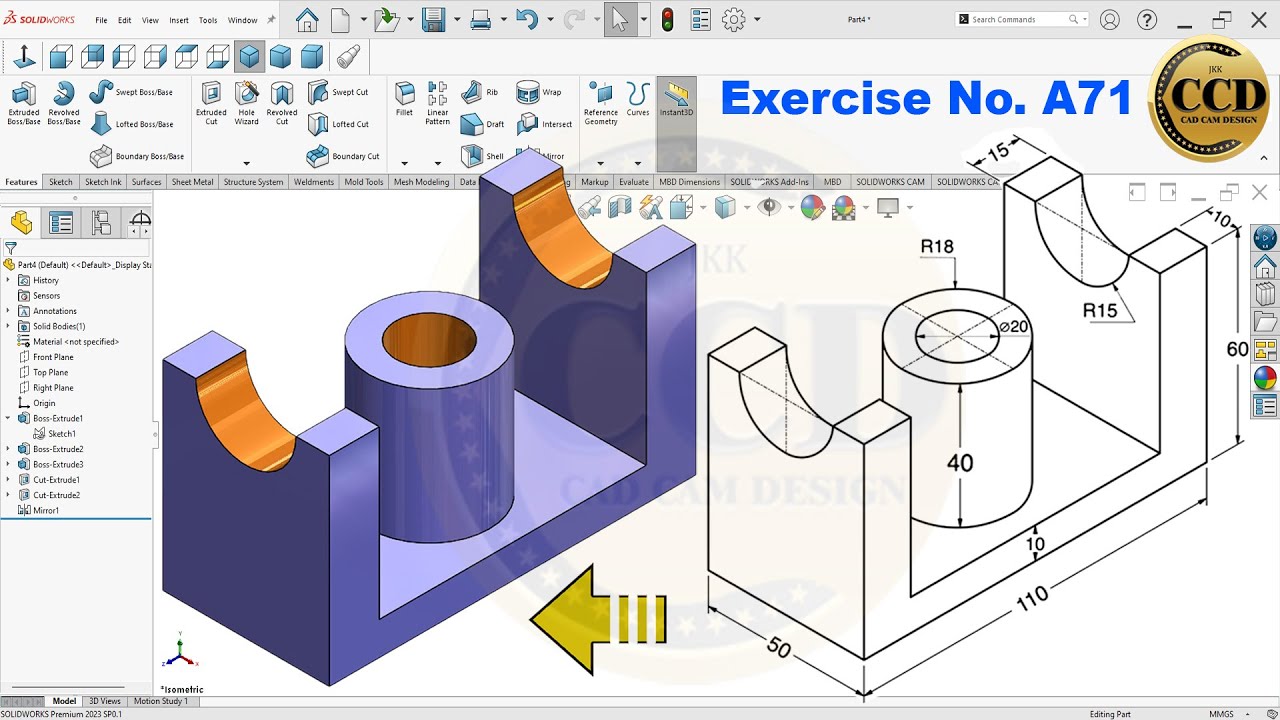The height and width of the screenshot is (720, 1280).
Task: Open the Tools menu
Action: coord(208,20)
